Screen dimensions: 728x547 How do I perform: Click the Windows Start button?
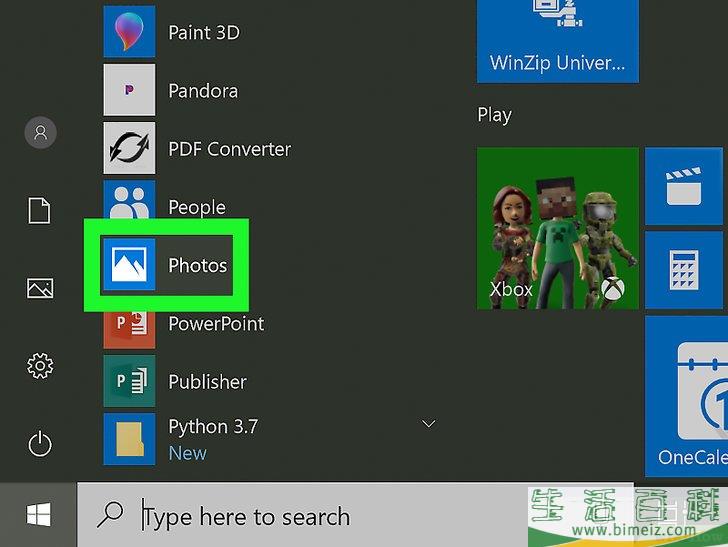click(x=38, y=514)
